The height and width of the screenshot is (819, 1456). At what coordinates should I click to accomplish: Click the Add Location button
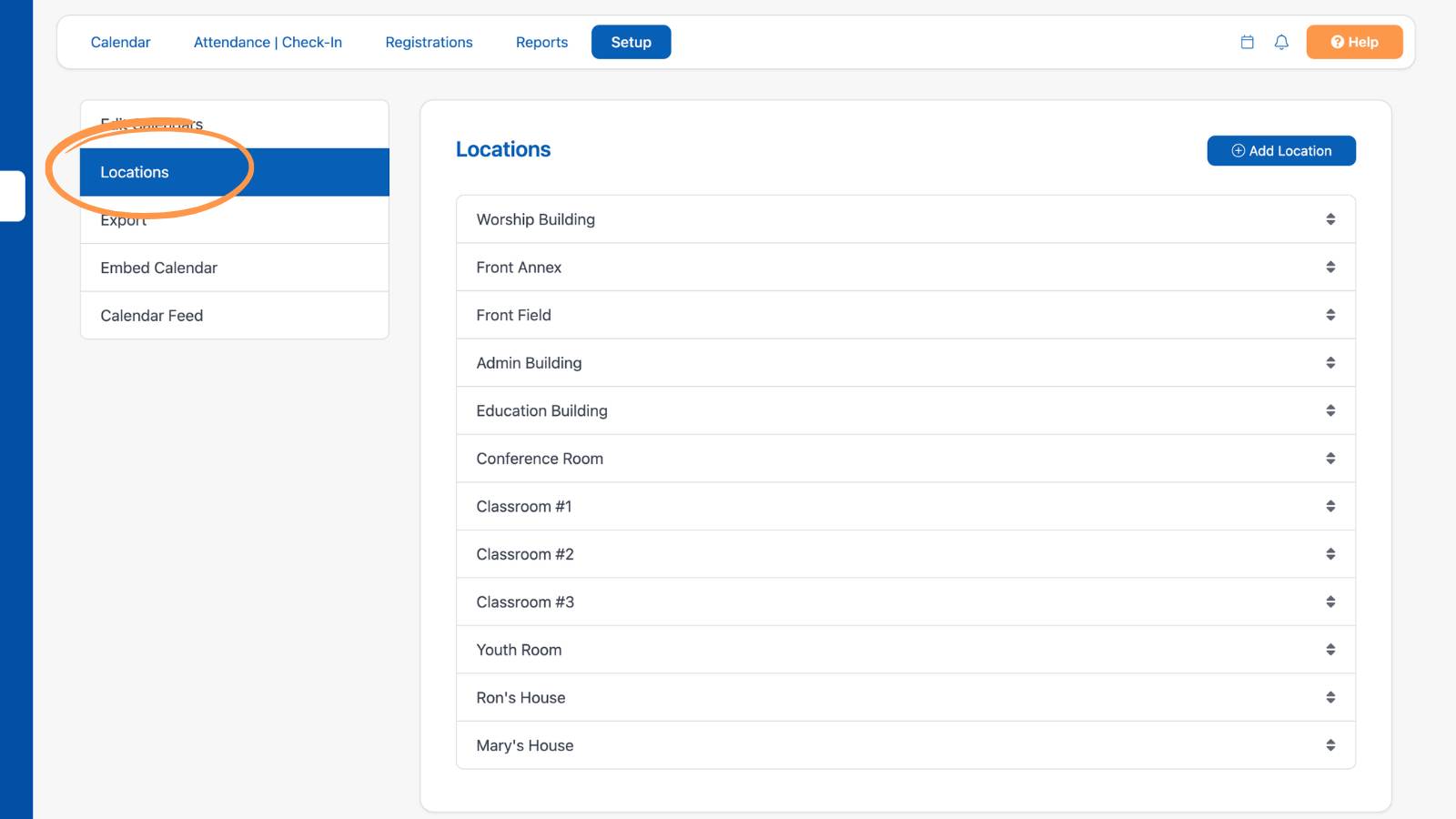1281,151
